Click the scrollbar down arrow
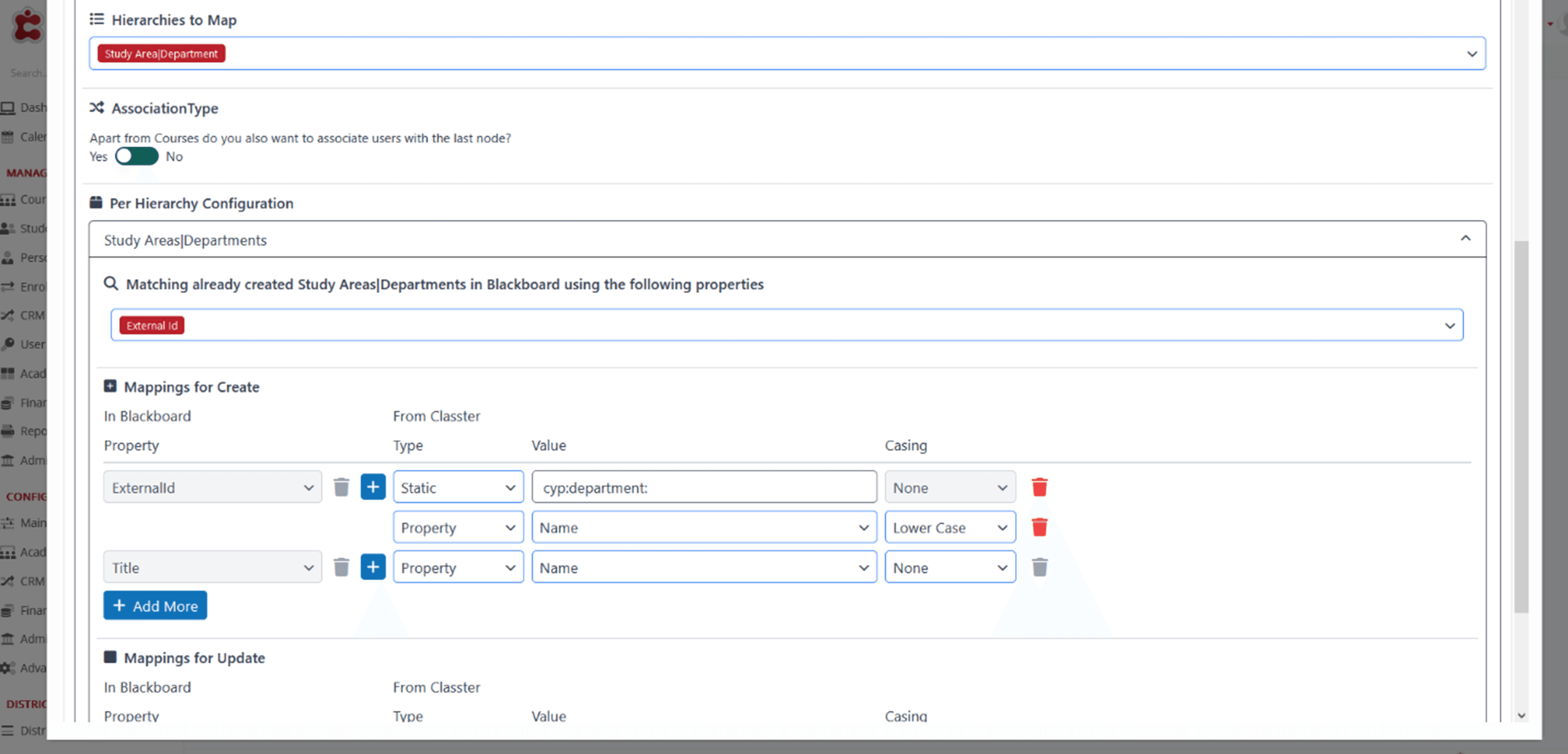 (x=1521, y=716)
